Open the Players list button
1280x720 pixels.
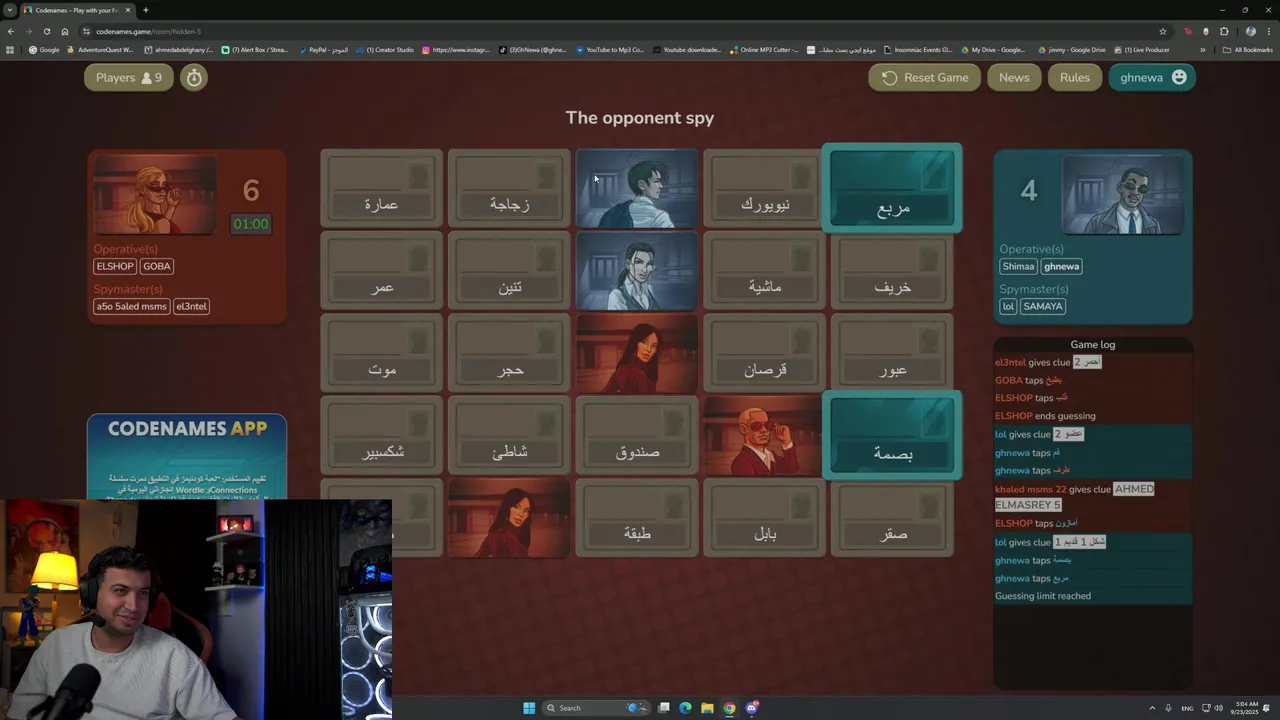click(x=129, y=77)
